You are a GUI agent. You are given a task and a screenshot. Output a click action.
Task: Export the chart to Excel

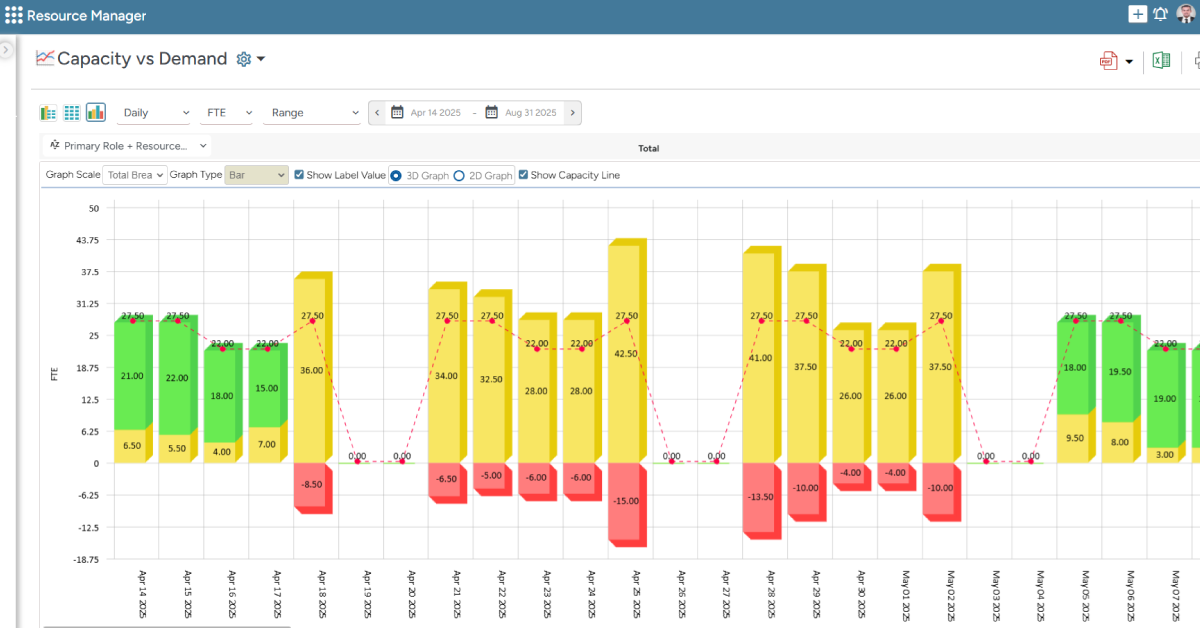(1160, 61)
